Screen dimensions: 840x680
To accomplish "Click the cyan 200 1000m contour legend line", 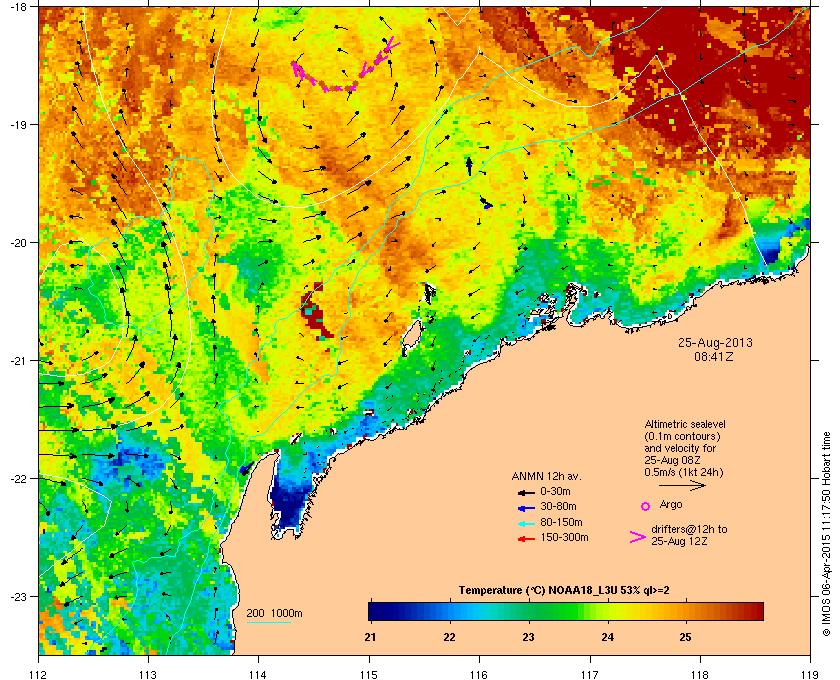I will (268, 623).
